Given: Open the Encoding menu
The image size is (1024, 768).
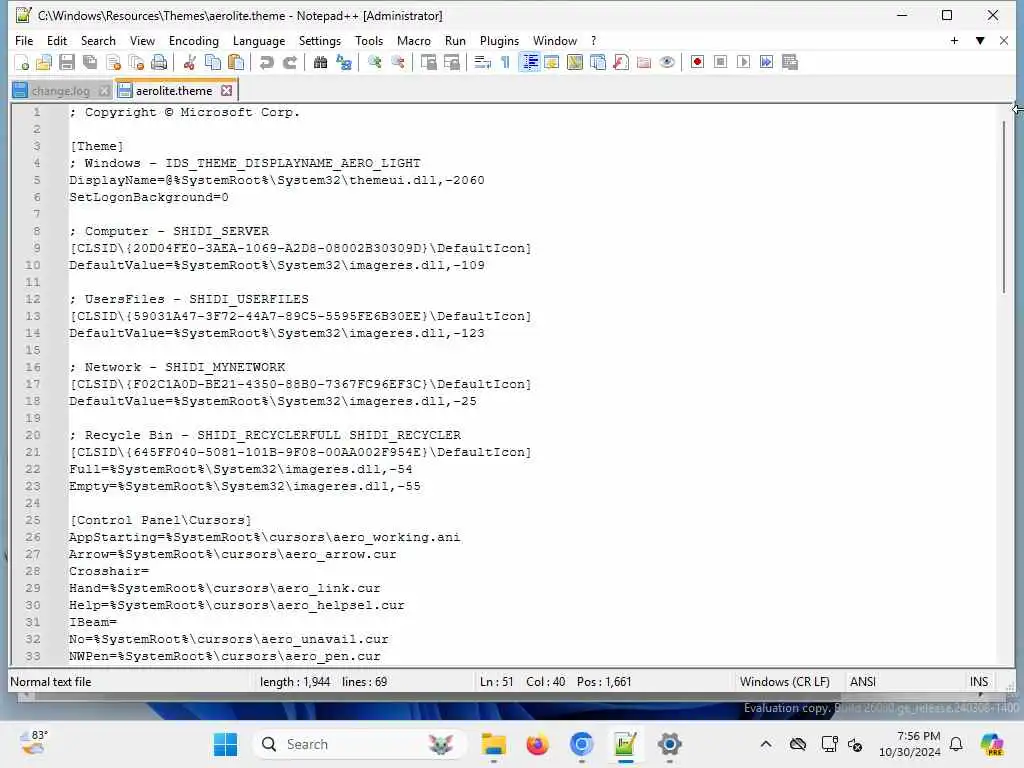Looking at the screenshot, I should [x=193, y=40].
